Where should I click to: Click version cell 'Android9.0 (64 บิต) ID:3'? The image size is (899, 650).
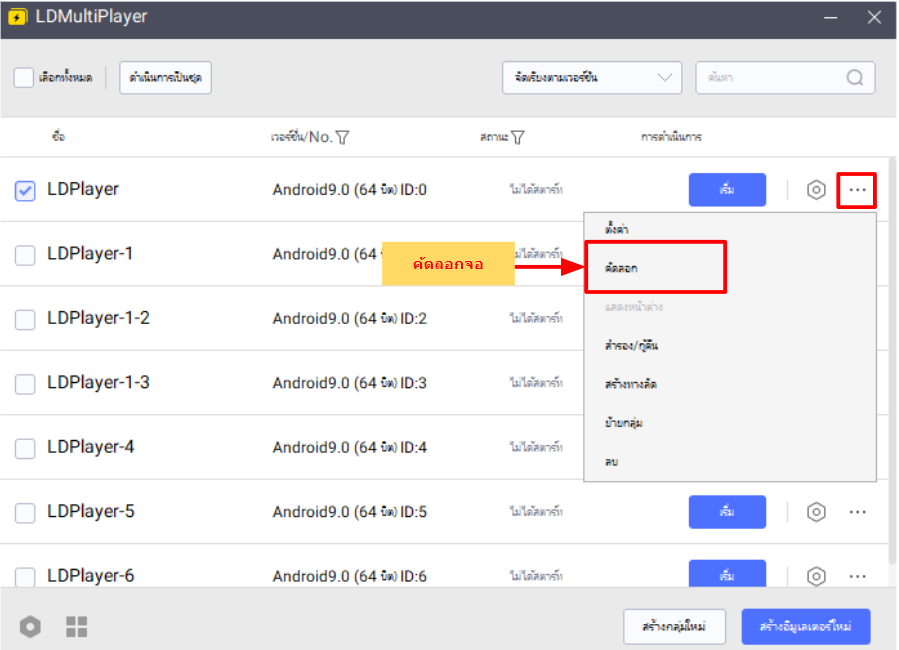pos(350,383)
